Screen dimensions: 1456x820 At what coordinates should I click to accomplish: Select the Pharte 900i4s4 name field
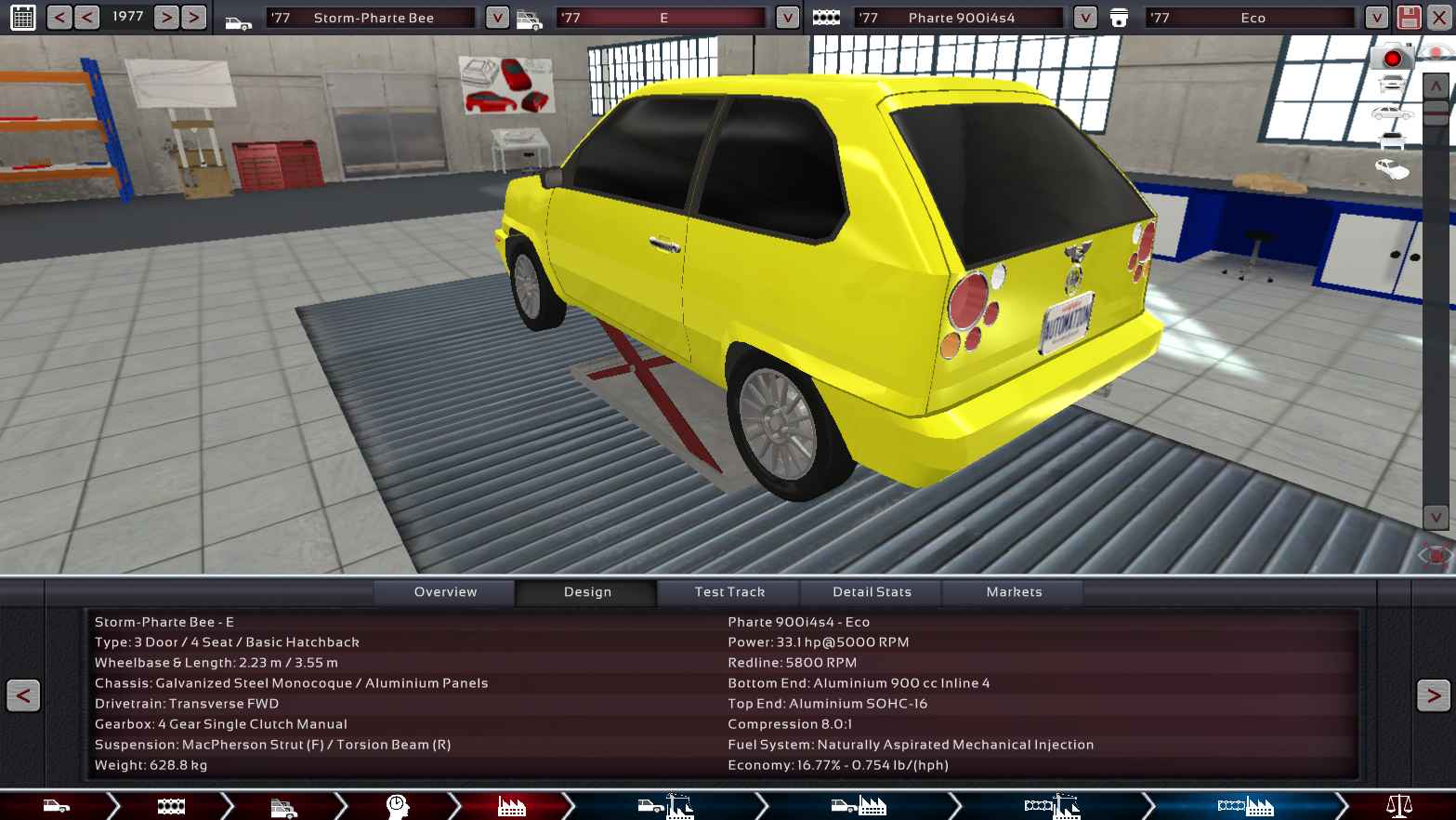pos(960,18)
